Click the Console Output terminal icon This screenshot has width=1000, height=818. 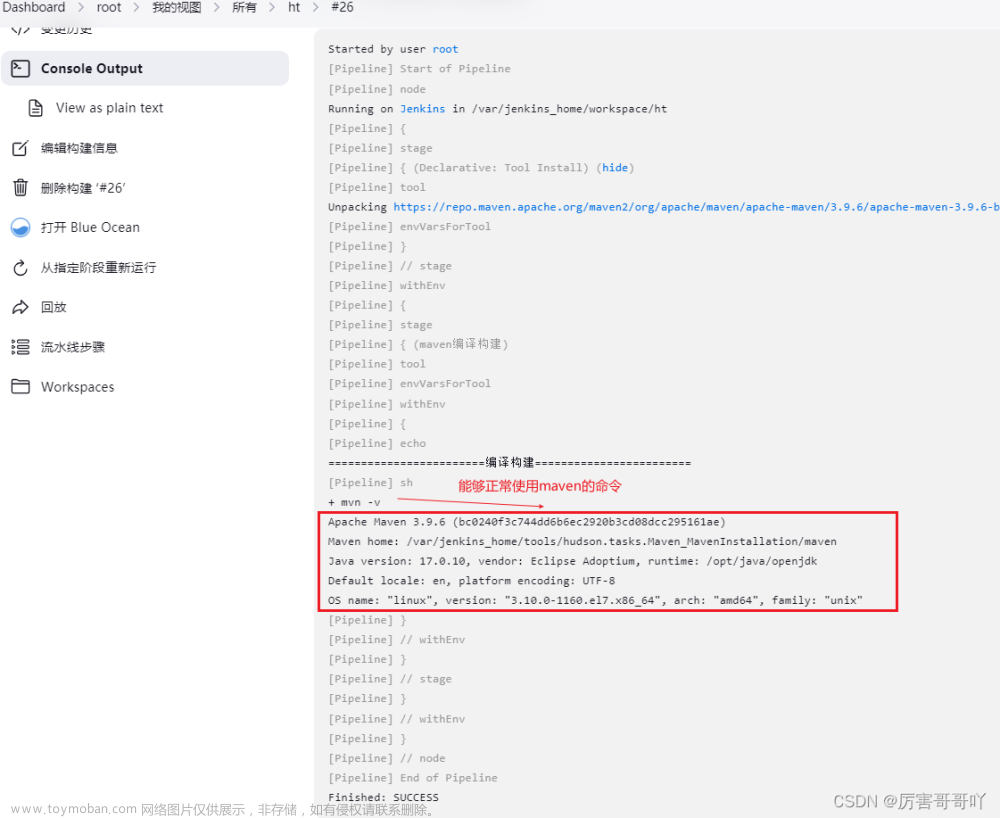[x=20, y=68]
